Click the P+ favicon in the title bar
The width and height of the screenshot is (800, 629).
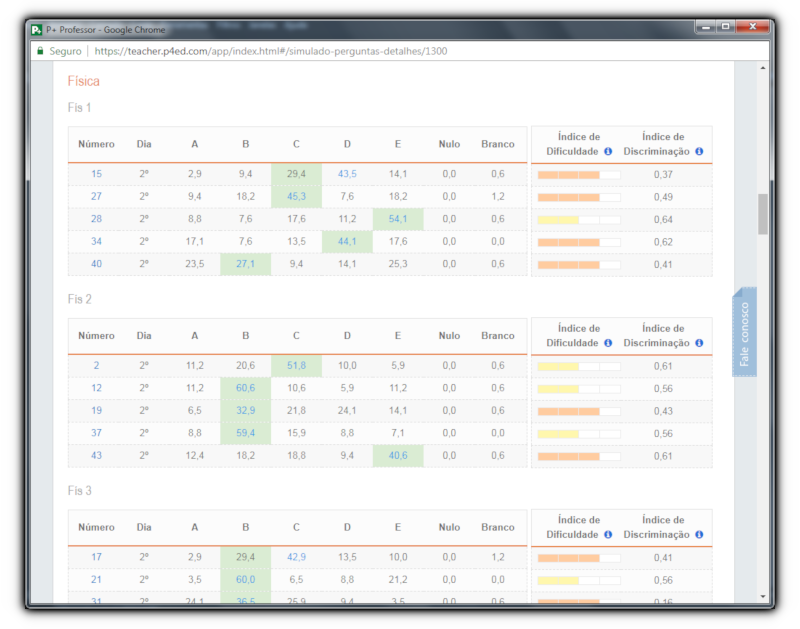tap(37, 29)
